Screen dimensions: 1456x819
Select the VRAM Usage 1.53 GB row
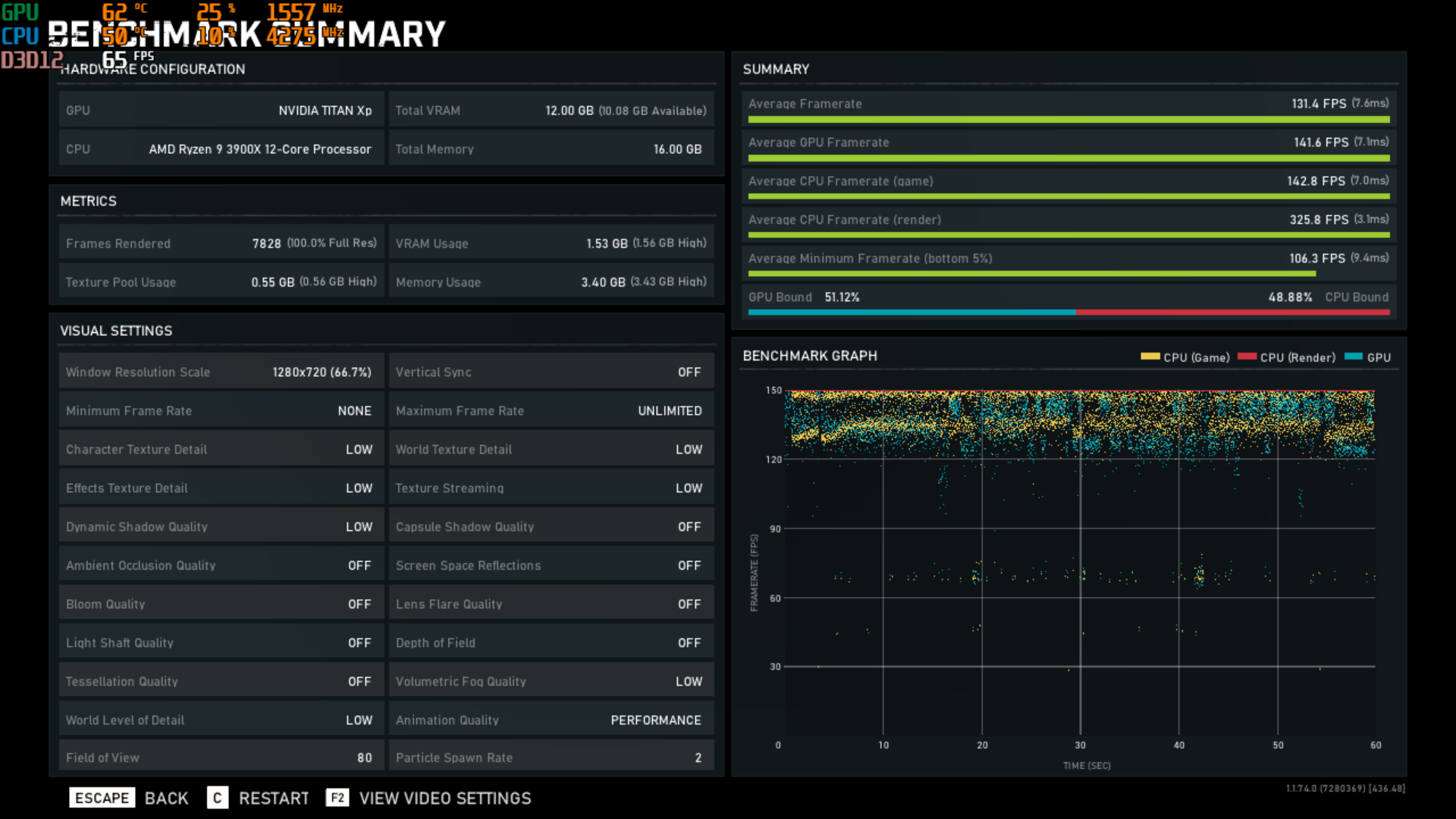tap(551, 243)
